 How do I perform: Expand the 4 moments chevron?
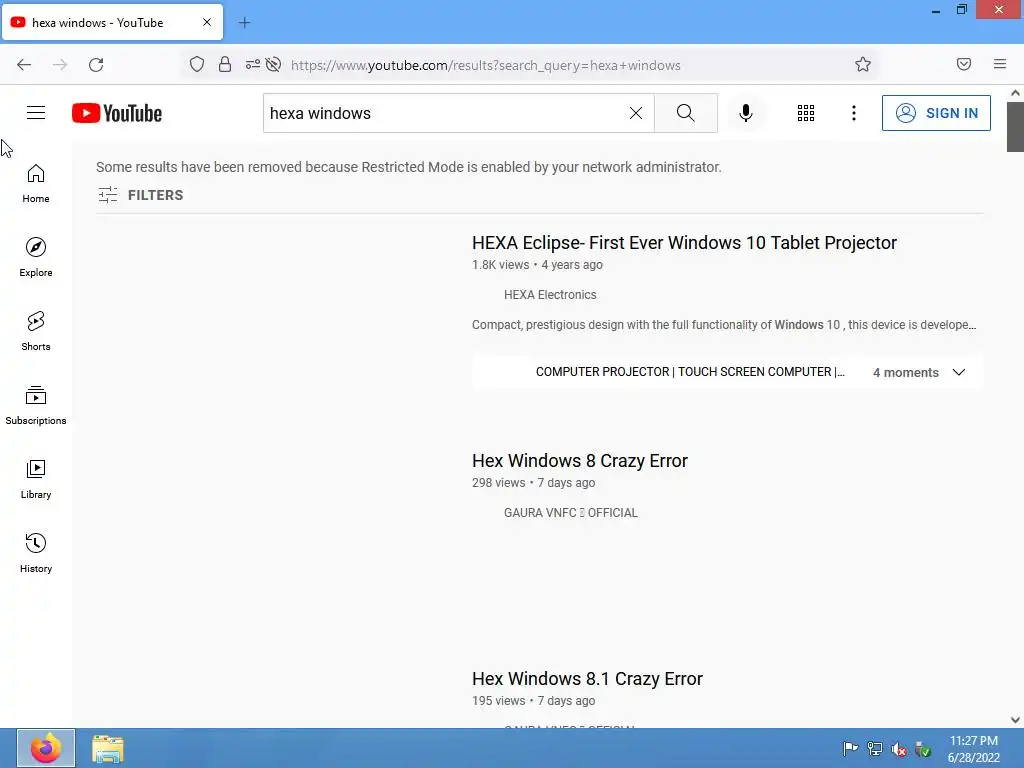coord(959,372)
